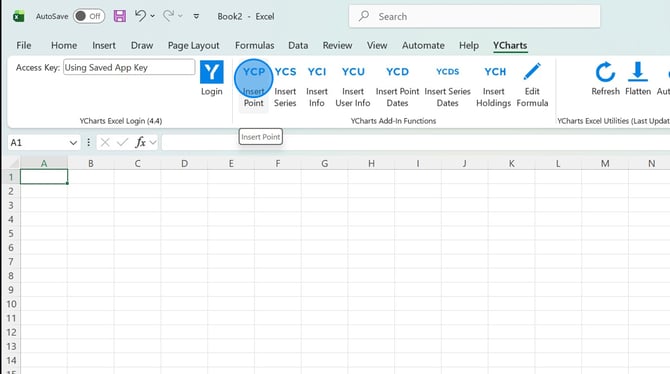The height and width of the screenshot is (374, 670).
Task: Open the View tab
Action: [x=377, y=45]
